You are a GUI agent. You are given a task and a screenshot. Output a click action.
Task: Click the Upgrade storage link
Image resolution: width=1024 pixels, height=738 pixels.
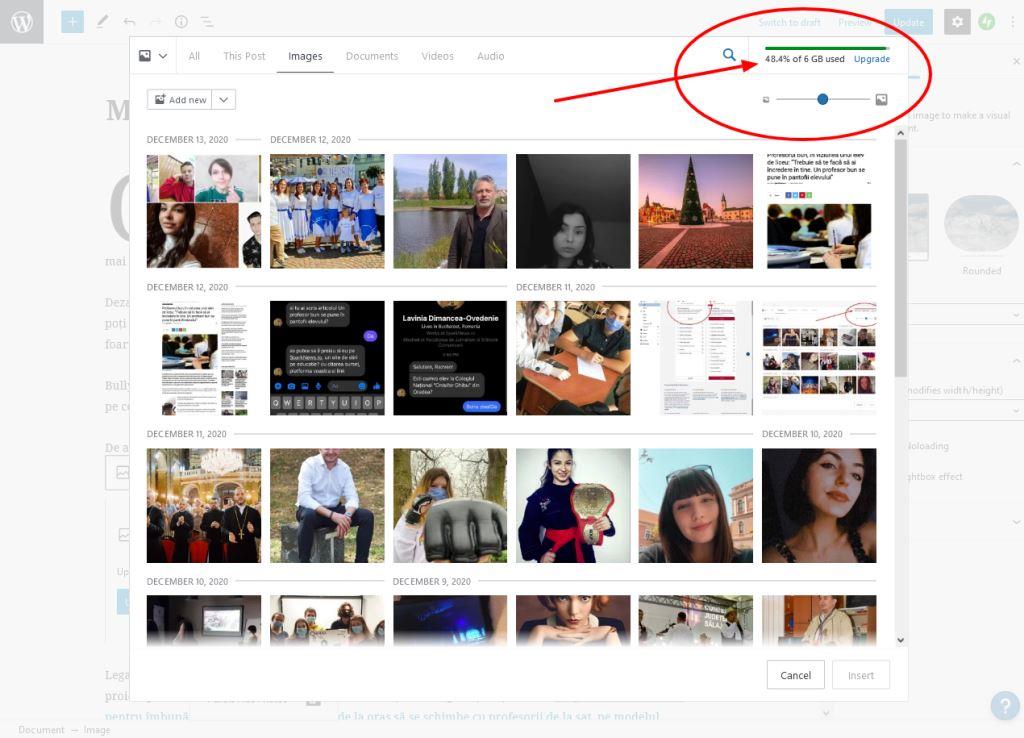(871, 59)
